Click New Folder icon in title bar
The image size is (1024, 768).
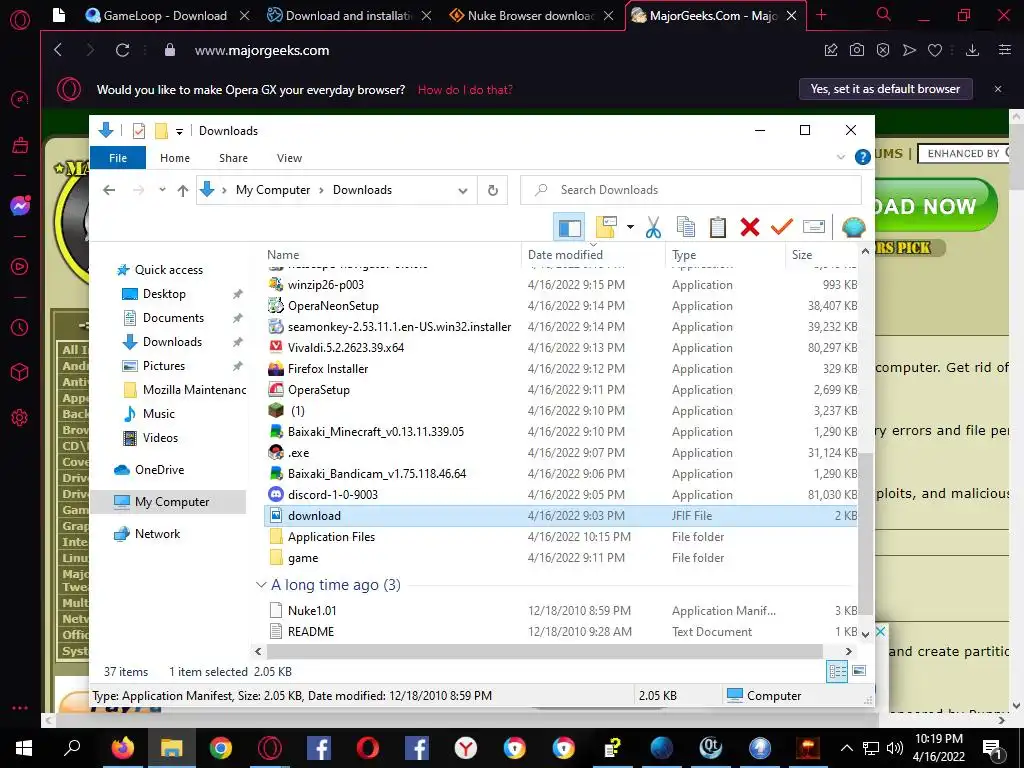pos(161,131)
